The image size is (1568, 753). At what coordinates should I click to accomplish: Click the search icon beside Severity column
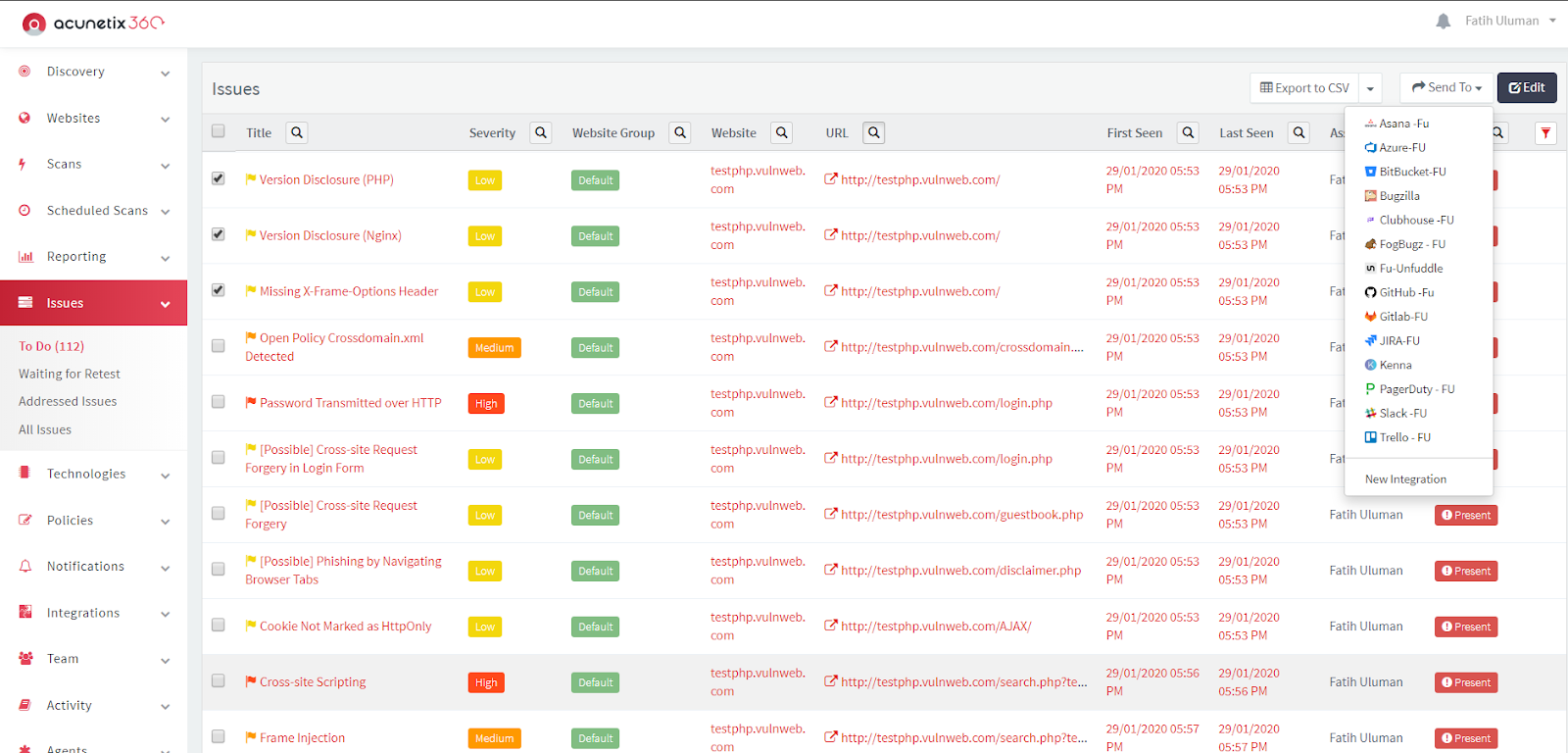(x=541, y=132)
